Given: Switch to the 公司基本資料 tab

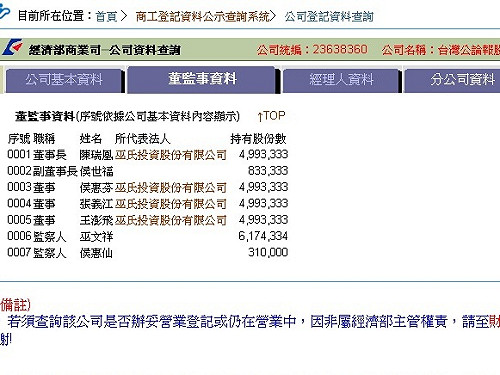Looking at the screenshot, I should (x=64, y=80).
